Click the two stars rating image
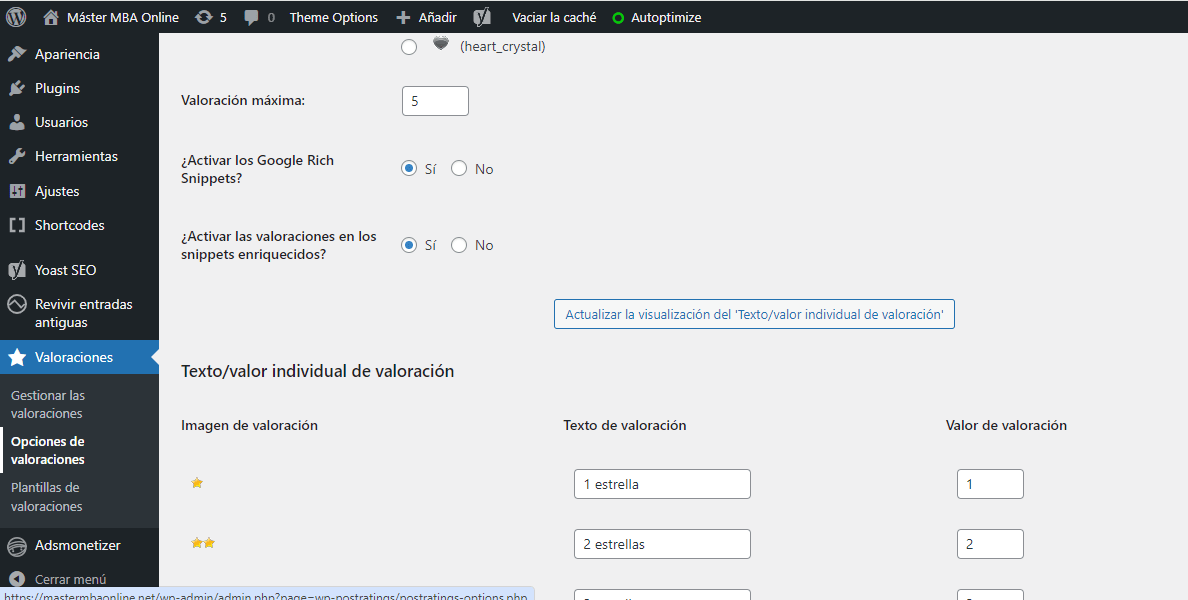 203,542
